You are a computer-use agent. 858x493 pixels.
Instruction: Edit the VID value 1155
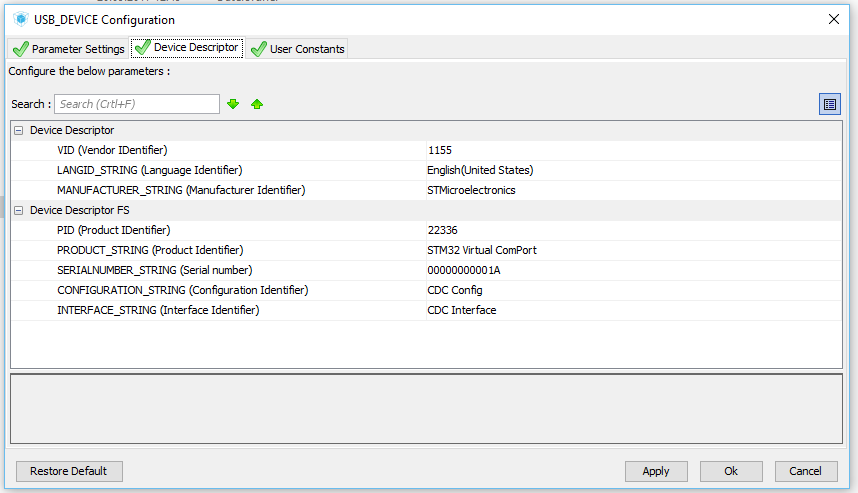click(x=634, y=150)
